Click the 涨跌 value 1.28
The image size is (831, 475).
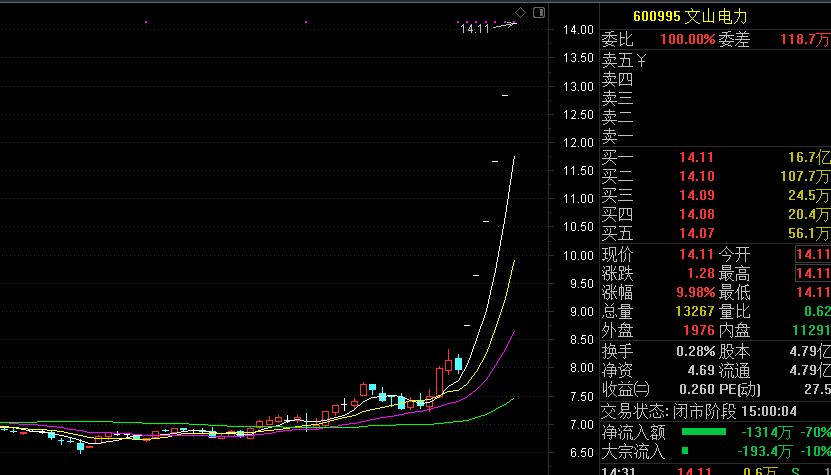(701, 274)
